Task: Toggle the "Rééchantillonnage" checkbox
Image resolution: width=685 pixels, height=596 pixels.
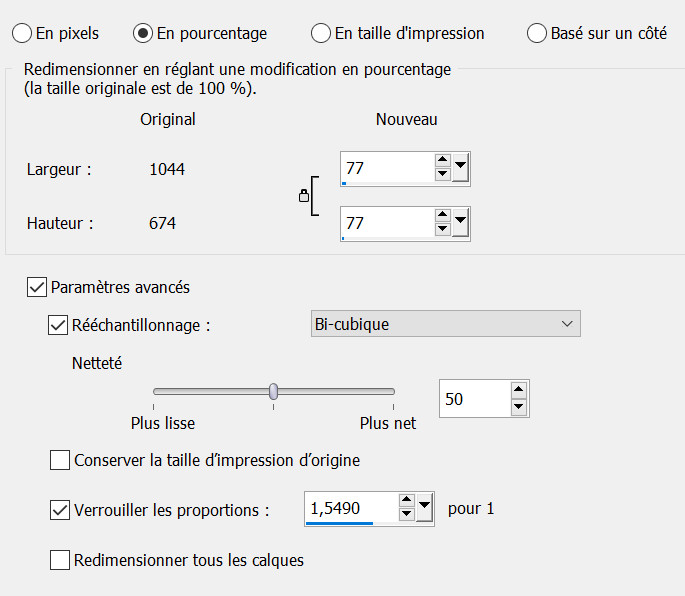Action: (58, 325)
